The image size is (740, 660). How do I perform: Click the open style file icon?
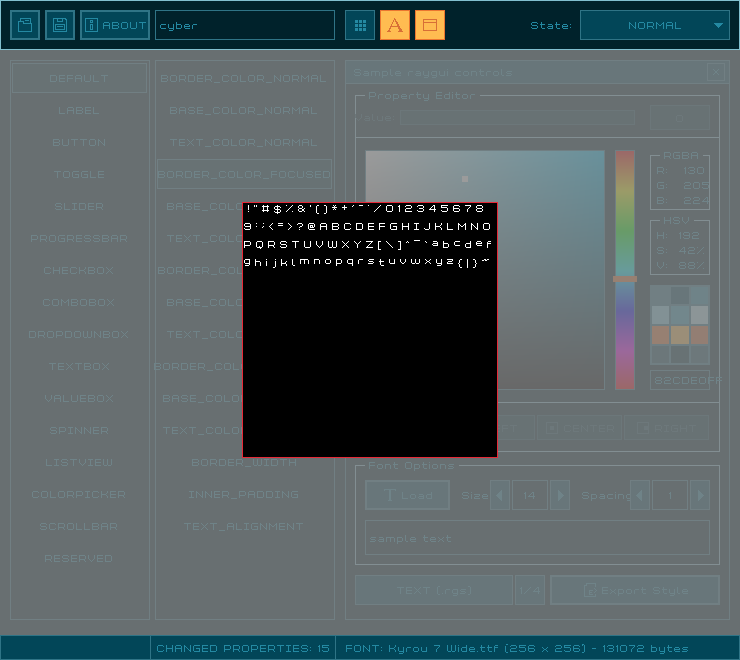[25, 25]
